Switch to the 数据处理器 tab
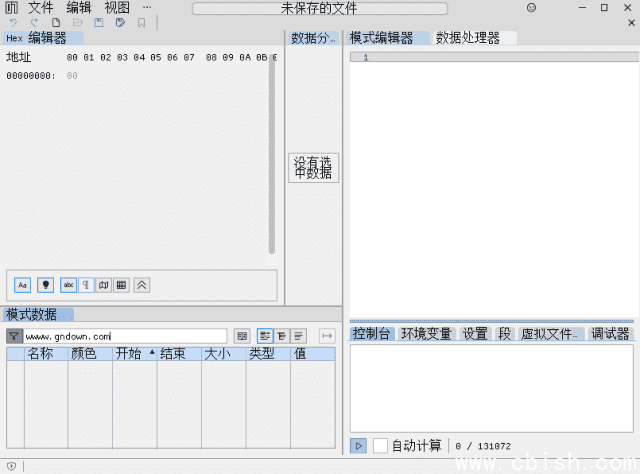This screenshot has height=474, width=640. click(x=474, y=38)
